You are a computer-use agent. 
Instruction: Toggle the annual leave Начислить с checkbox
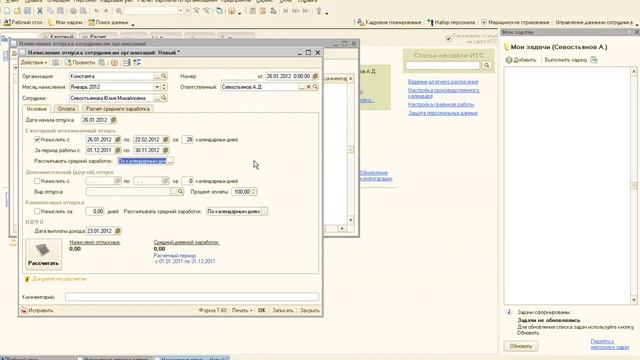[x=37, y=140]
